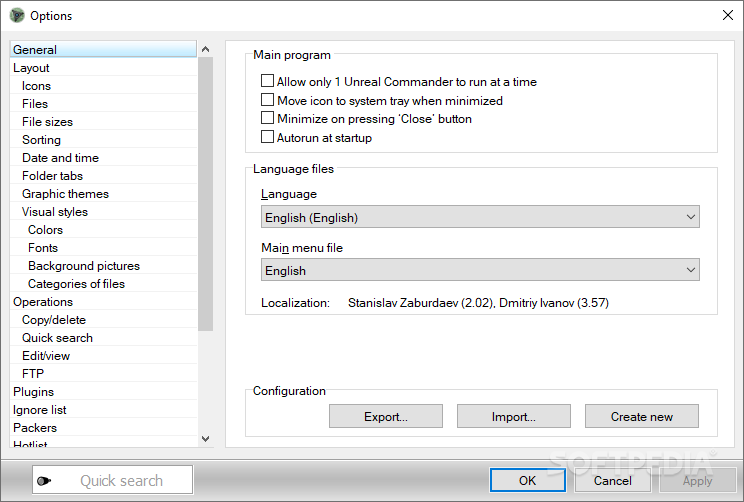Select the Sorting category
Image resolution: width=744 pixels, height=502 pixels.
click(103, 140)
